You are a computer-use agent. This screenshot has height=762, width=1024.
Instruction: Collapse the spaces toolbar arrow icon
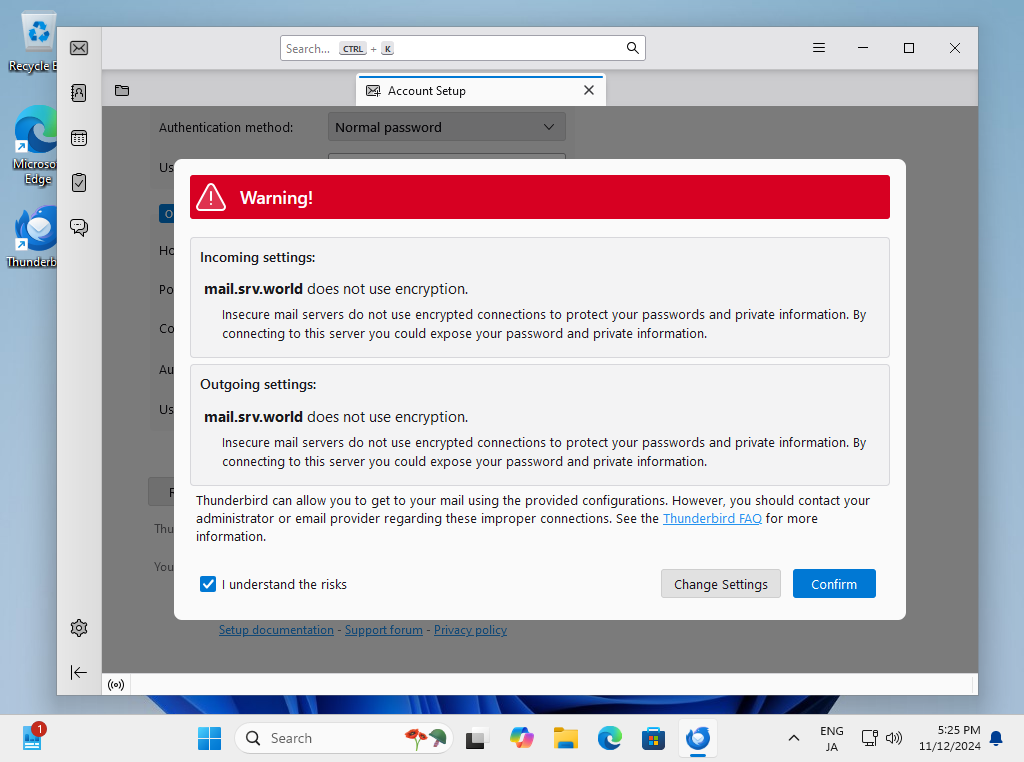(x=79, y=672)
